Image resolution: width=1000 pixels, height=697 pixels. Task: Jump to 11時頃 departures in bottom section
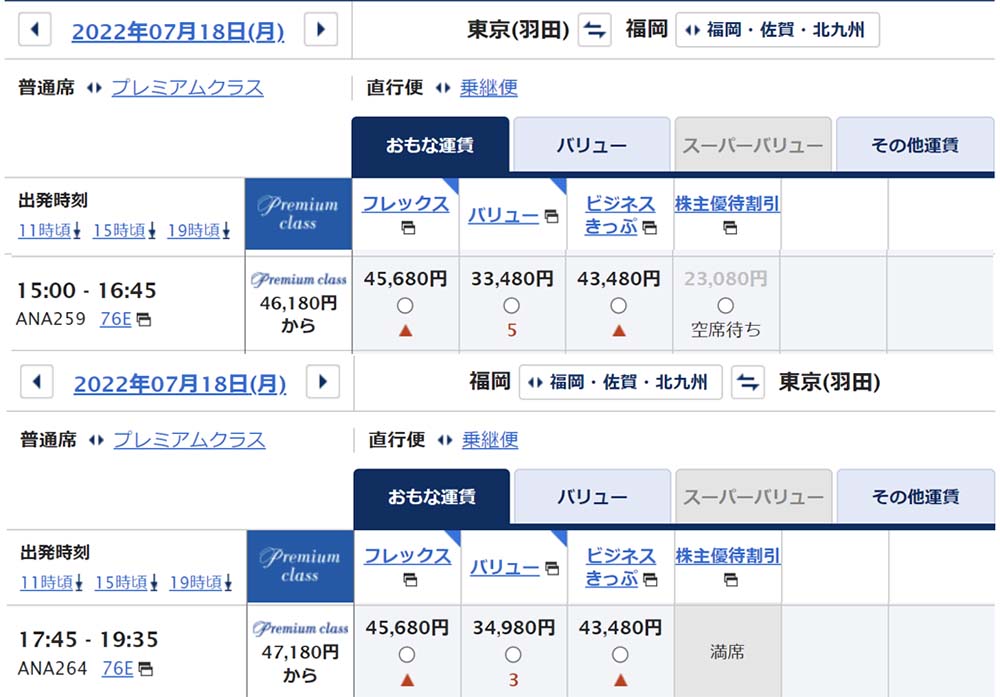(x=51, y=582)
